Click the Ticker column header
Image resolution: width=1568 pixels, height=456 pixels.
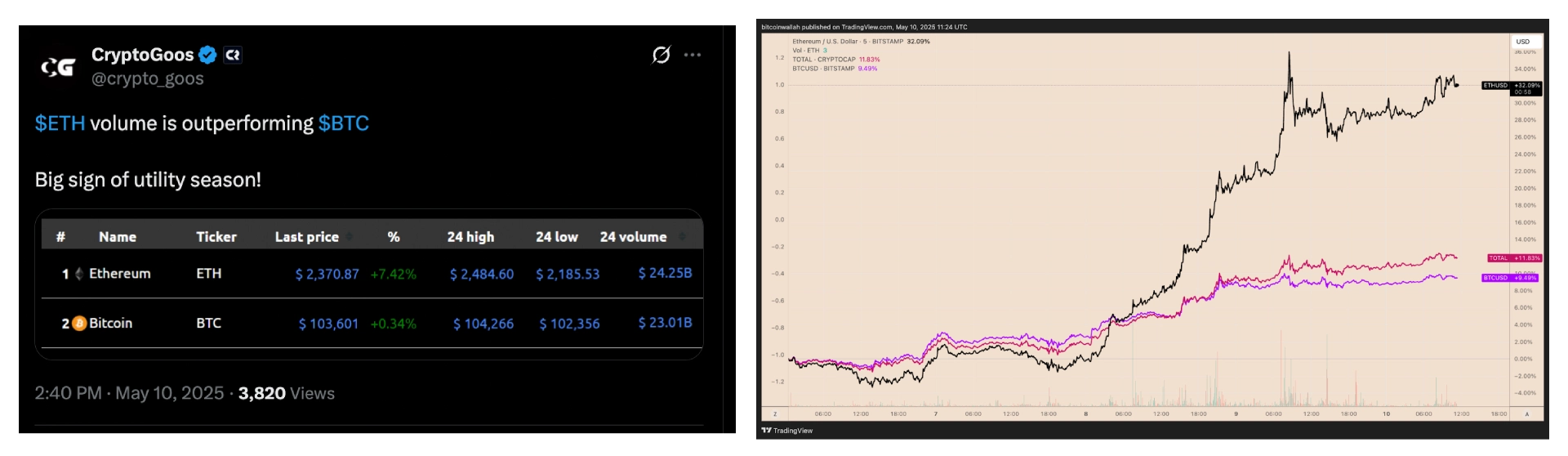click(x=216, y=237)
